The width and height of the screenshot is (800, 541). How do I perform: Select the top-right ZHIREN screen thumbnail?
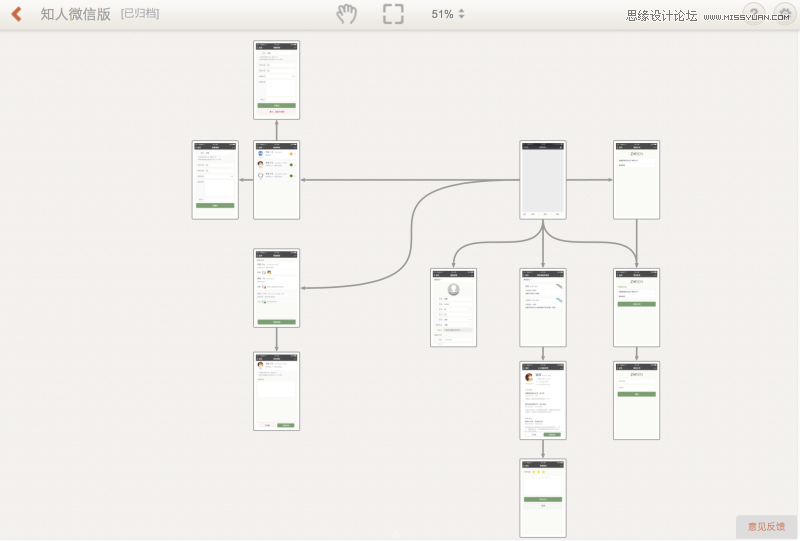click(x=636, y=180)
